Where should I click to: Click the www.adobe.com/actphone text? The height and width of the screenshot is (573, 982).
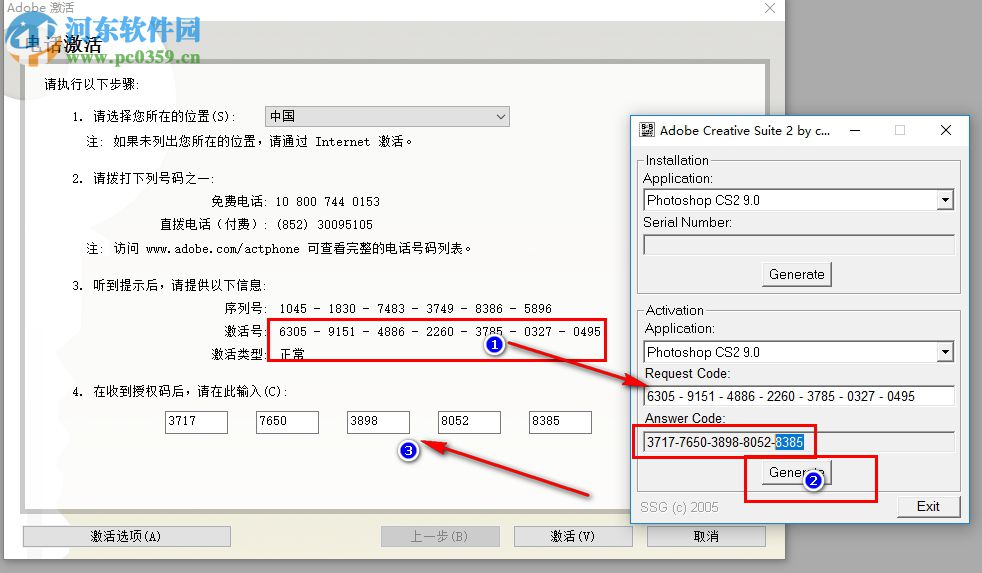pos(223,249)
